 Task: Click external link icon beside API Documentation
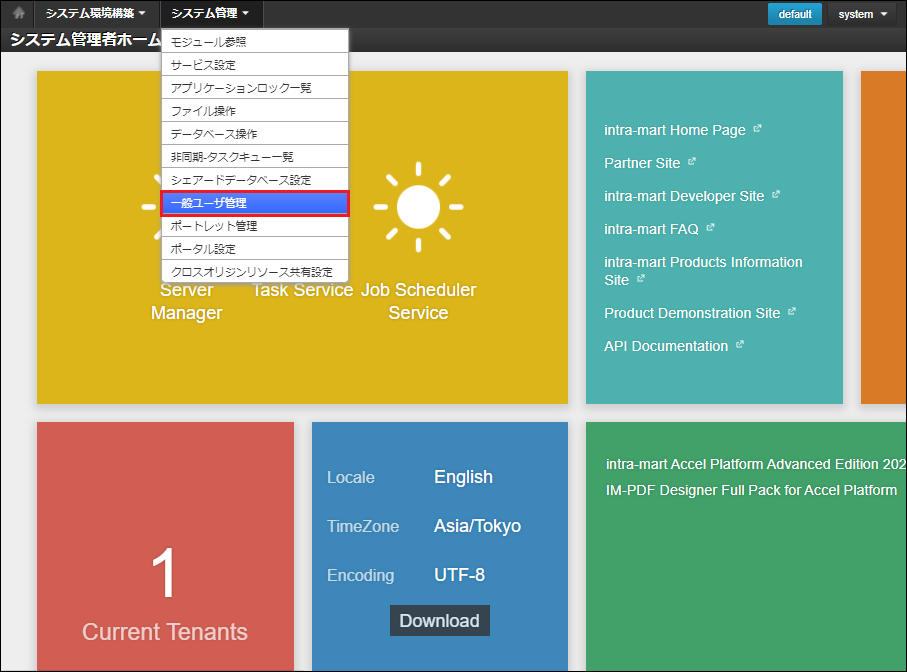740,345
